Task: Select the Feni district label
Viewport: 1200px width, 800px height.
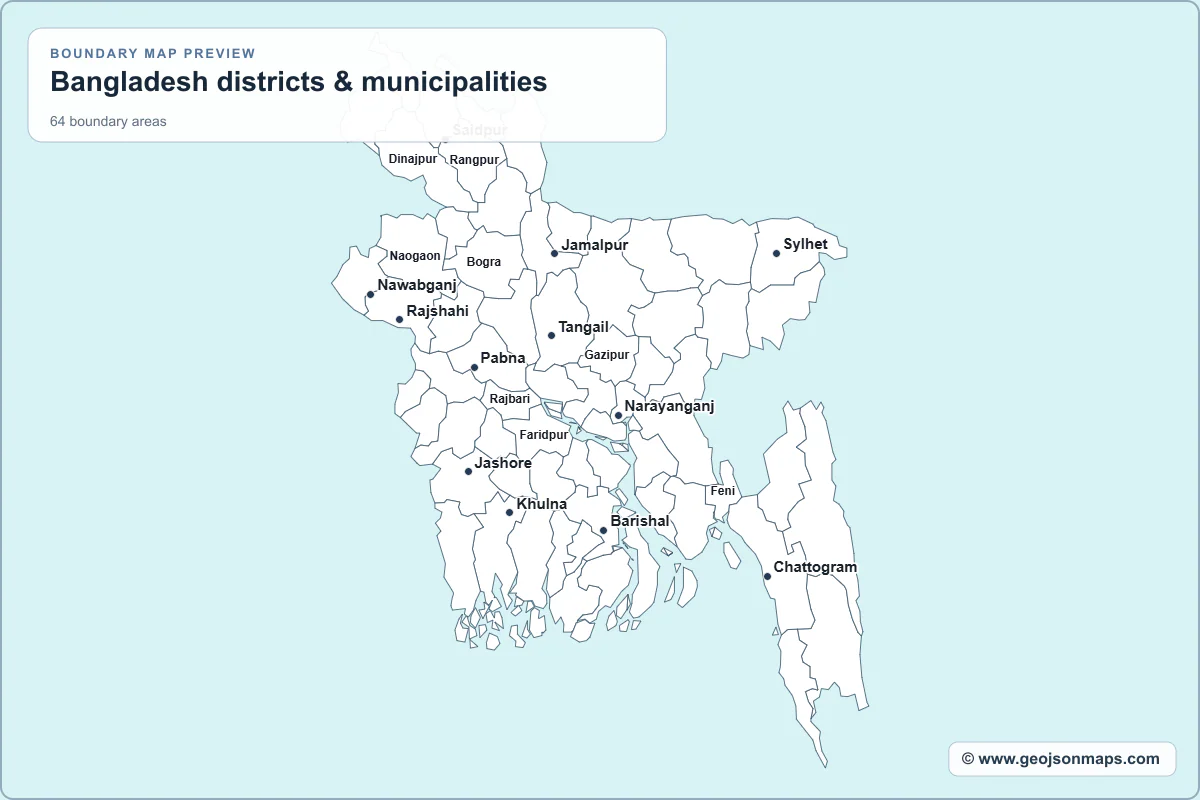Action: point(722,491)
